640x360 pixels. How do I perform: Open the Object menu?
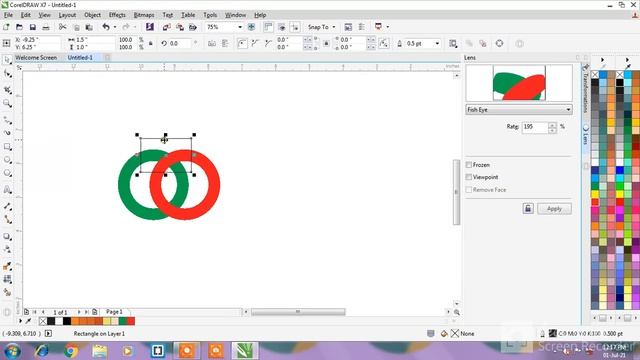92,15
